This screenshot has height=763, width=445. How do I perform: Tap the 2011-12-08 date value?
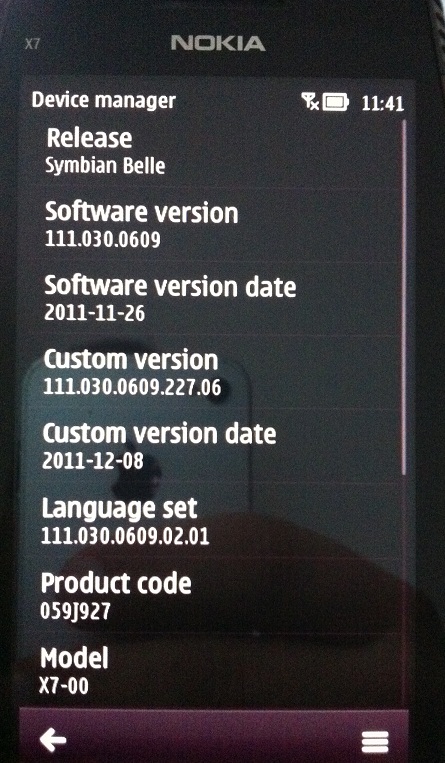pyautogui.click(x=93, y=460)
